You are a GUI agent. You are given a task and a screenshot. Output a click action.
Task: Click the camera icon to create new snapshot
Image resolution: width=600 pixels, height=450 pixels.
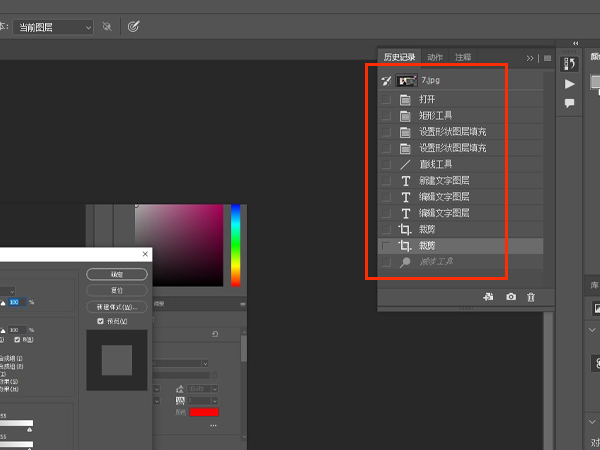tap(511, 297)
